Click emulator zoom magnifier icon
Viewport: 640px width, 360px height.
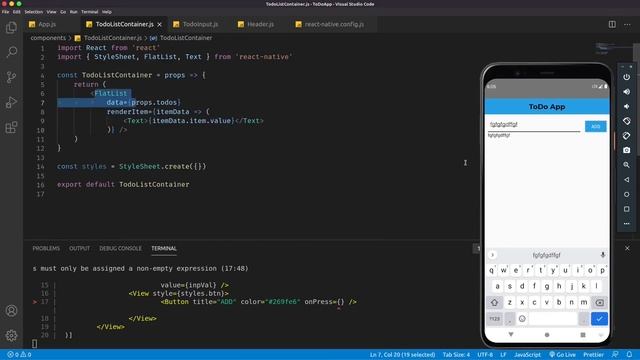tap(627, 165)
